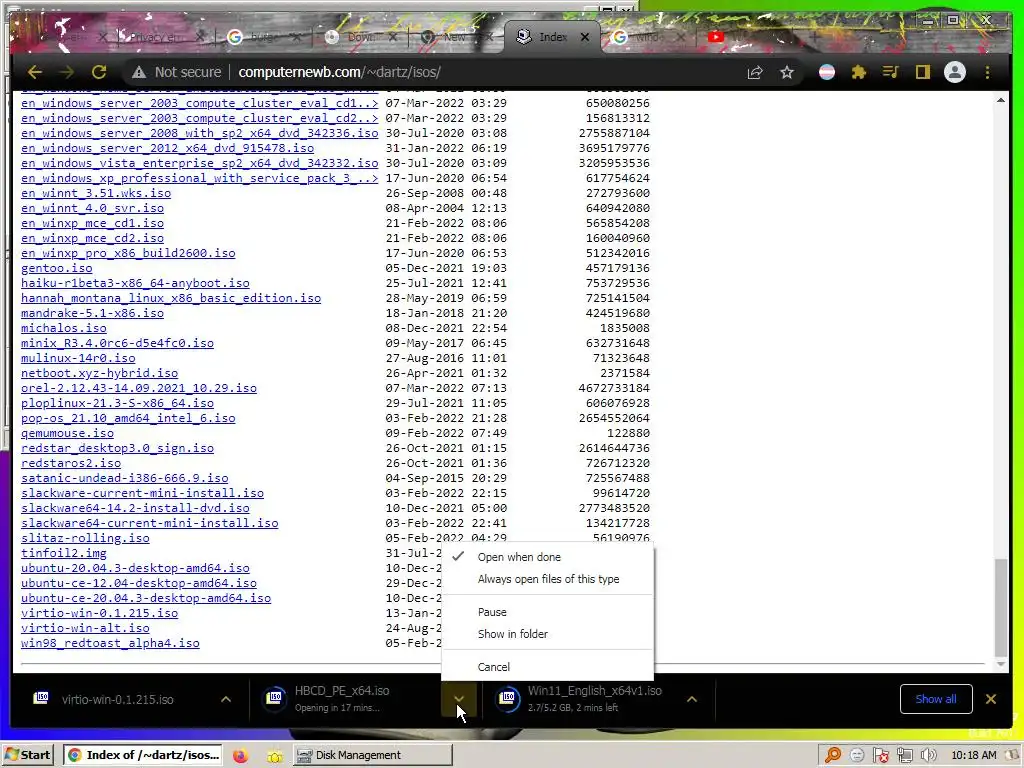Click the pop-os_21.10_amd64_intel_6.iso link
This screenshot has width=1024, height=768.
pyautogui.click(x=128, y=418)
